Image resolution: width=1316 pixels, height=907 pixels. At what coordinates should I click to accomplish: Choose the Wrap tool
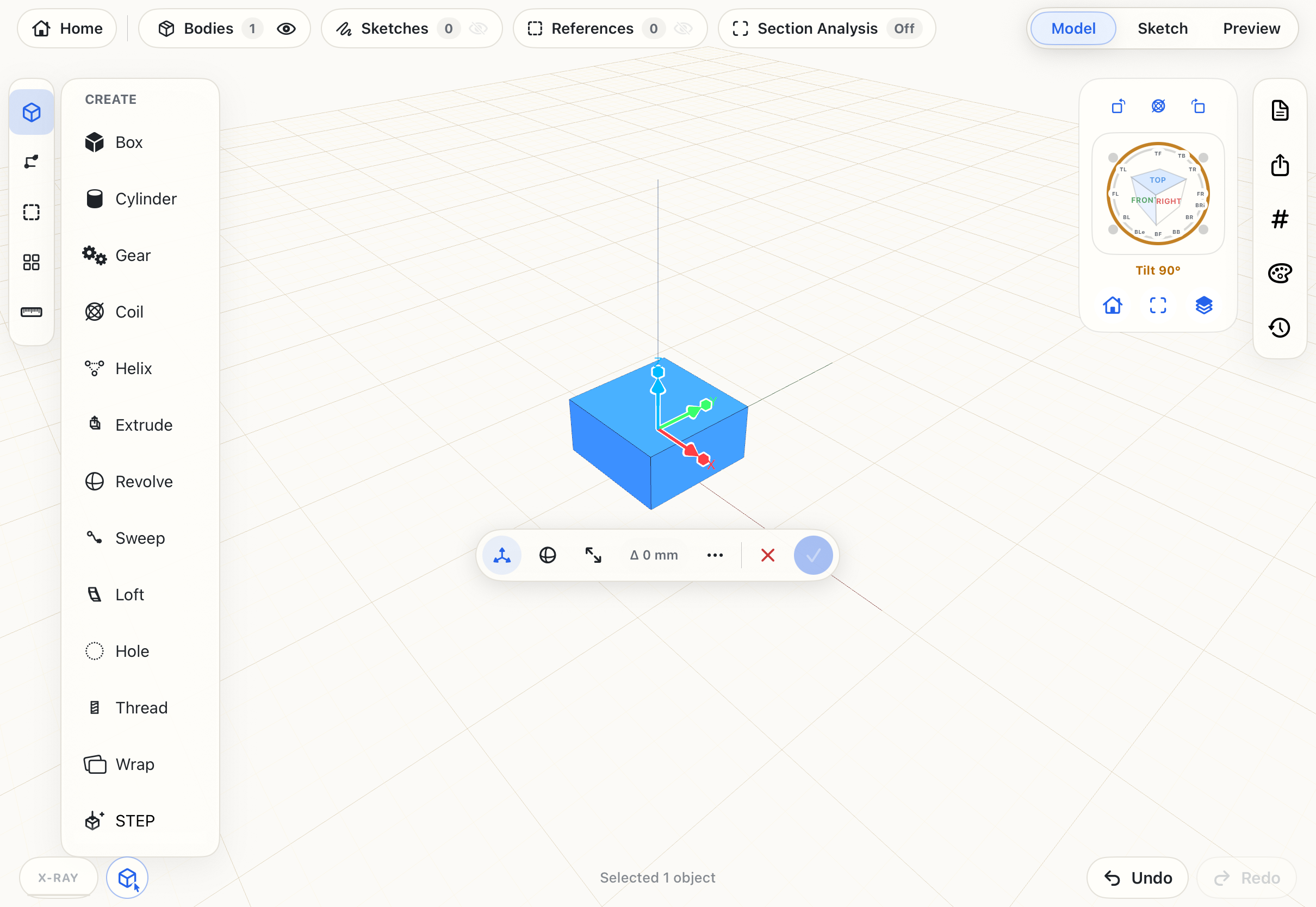(140, 765)
